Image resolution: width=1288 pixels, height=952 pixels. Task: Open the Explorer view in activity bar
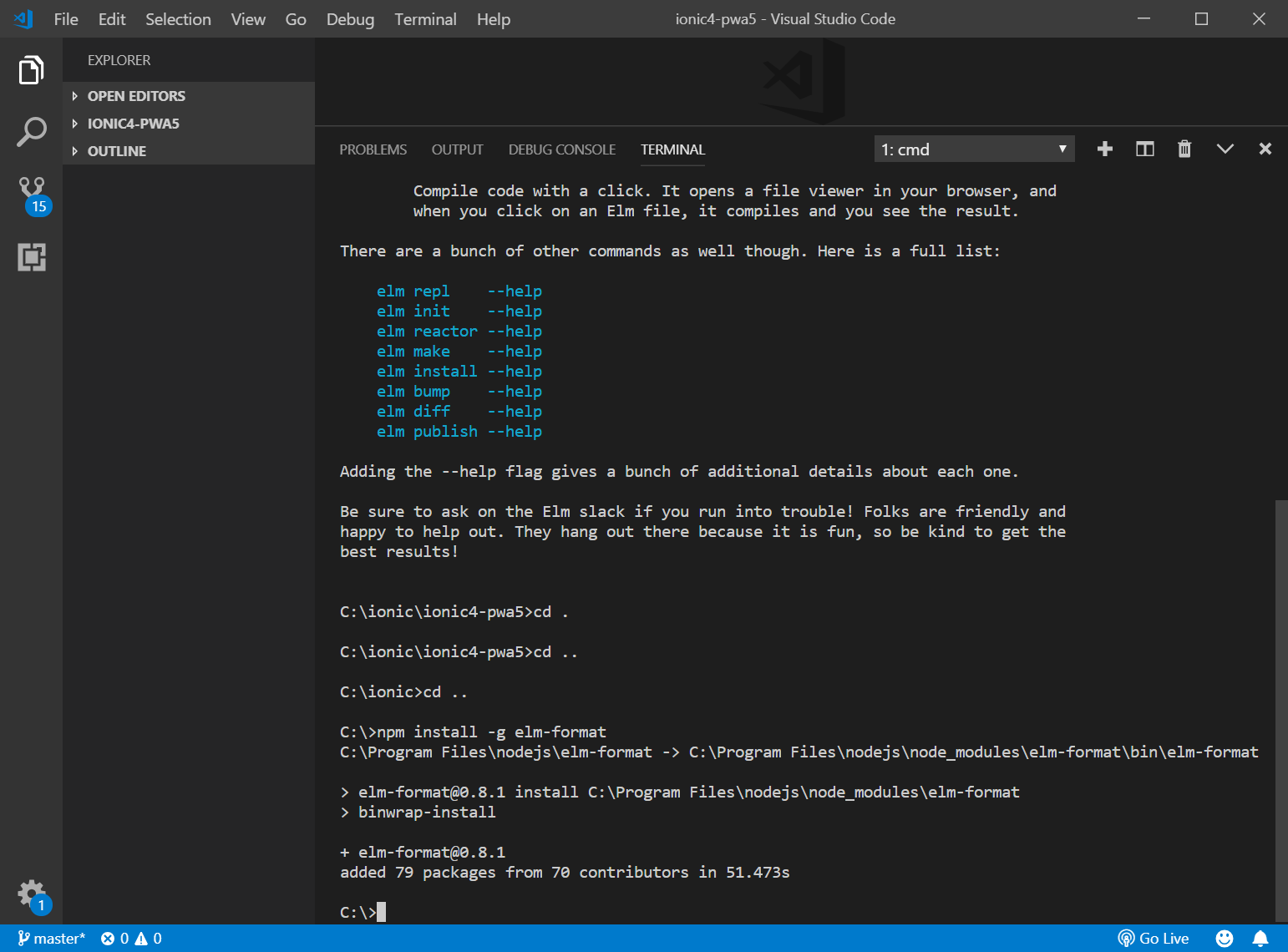[31, 70]
